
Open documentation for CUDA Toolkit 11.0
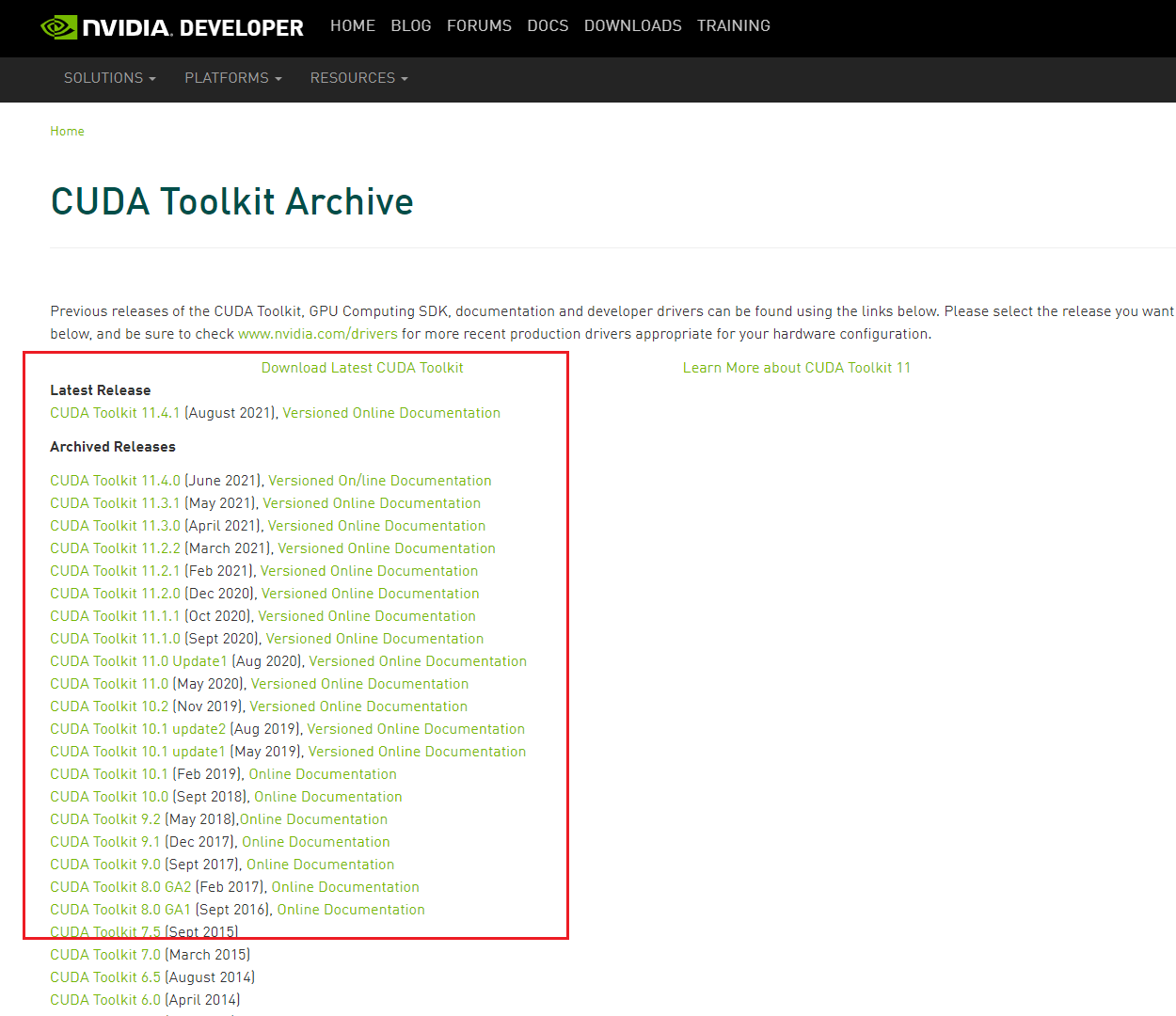pos(359,684)
